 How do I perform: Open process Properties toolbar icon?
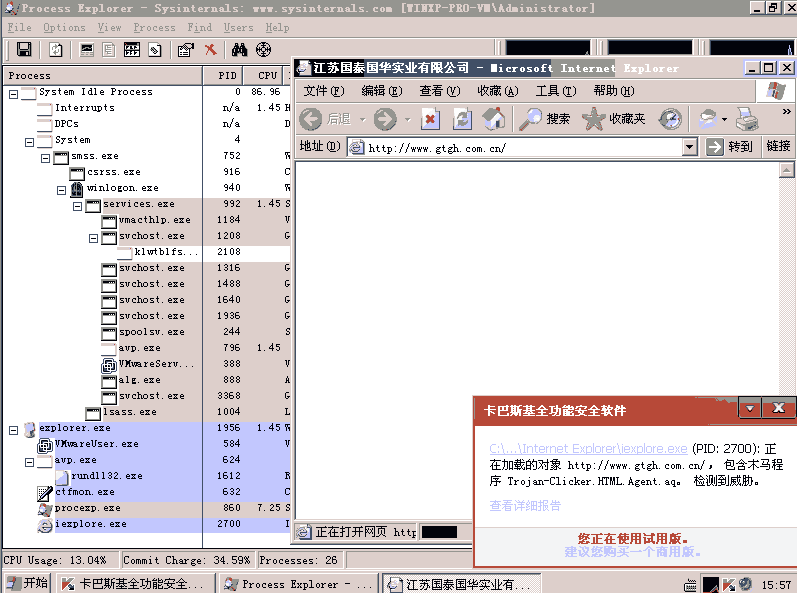(186, 49)
